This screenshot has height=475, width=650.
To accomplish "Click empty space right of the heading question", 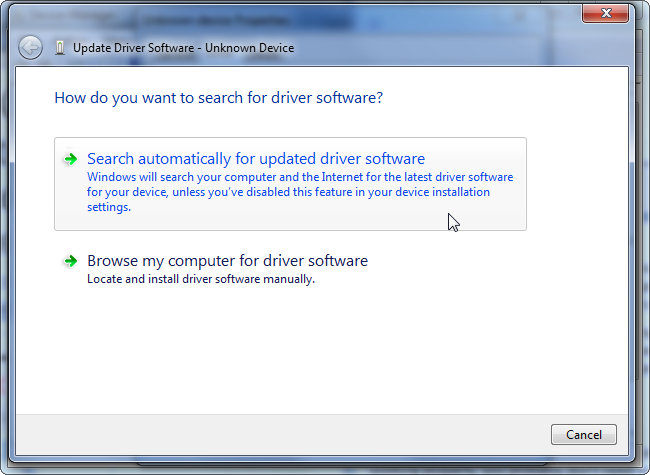I will (x=500, y=98).
